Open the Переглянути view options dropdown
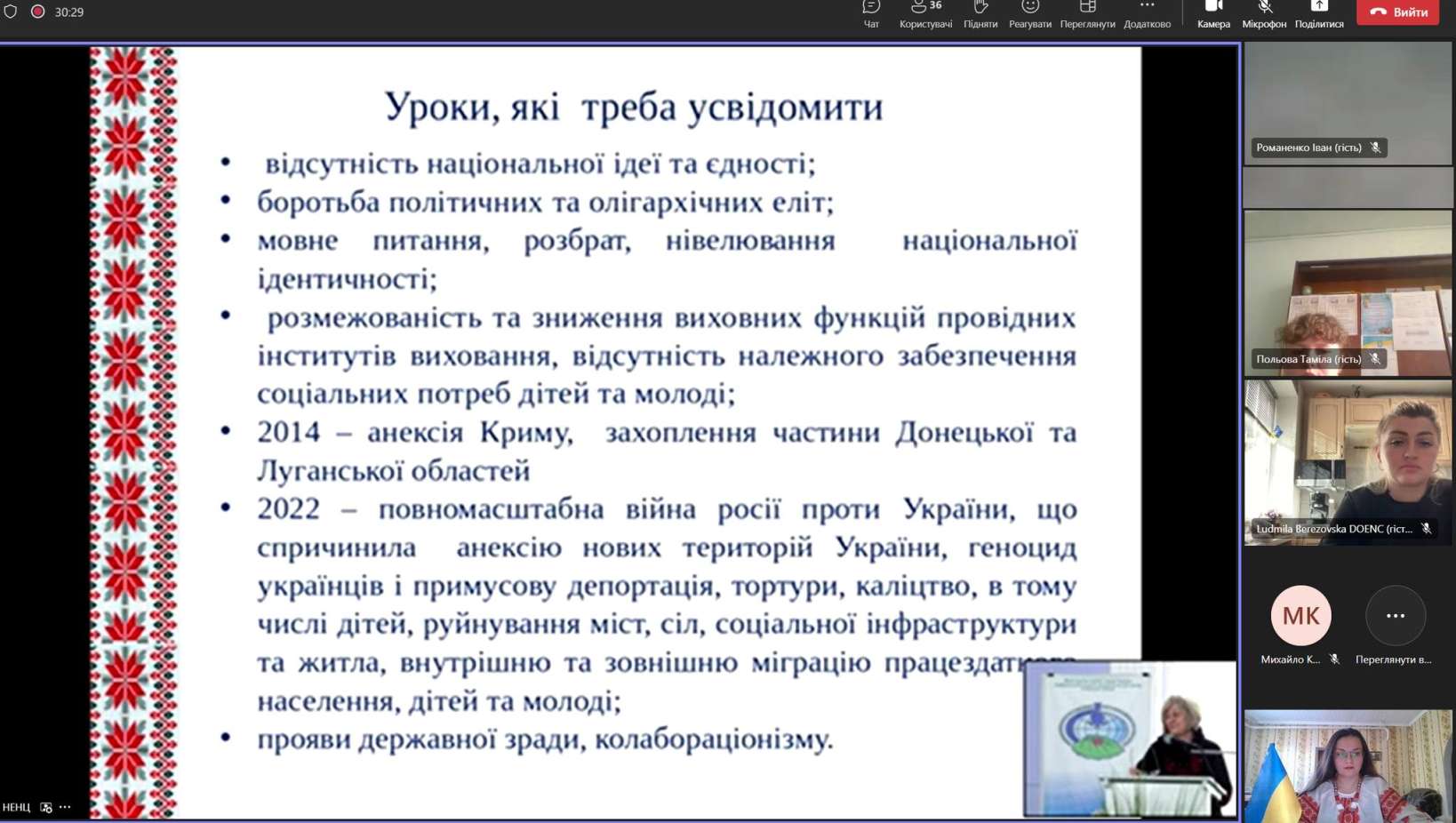This screenshot has width=1456, height=823. point(1087,12)
